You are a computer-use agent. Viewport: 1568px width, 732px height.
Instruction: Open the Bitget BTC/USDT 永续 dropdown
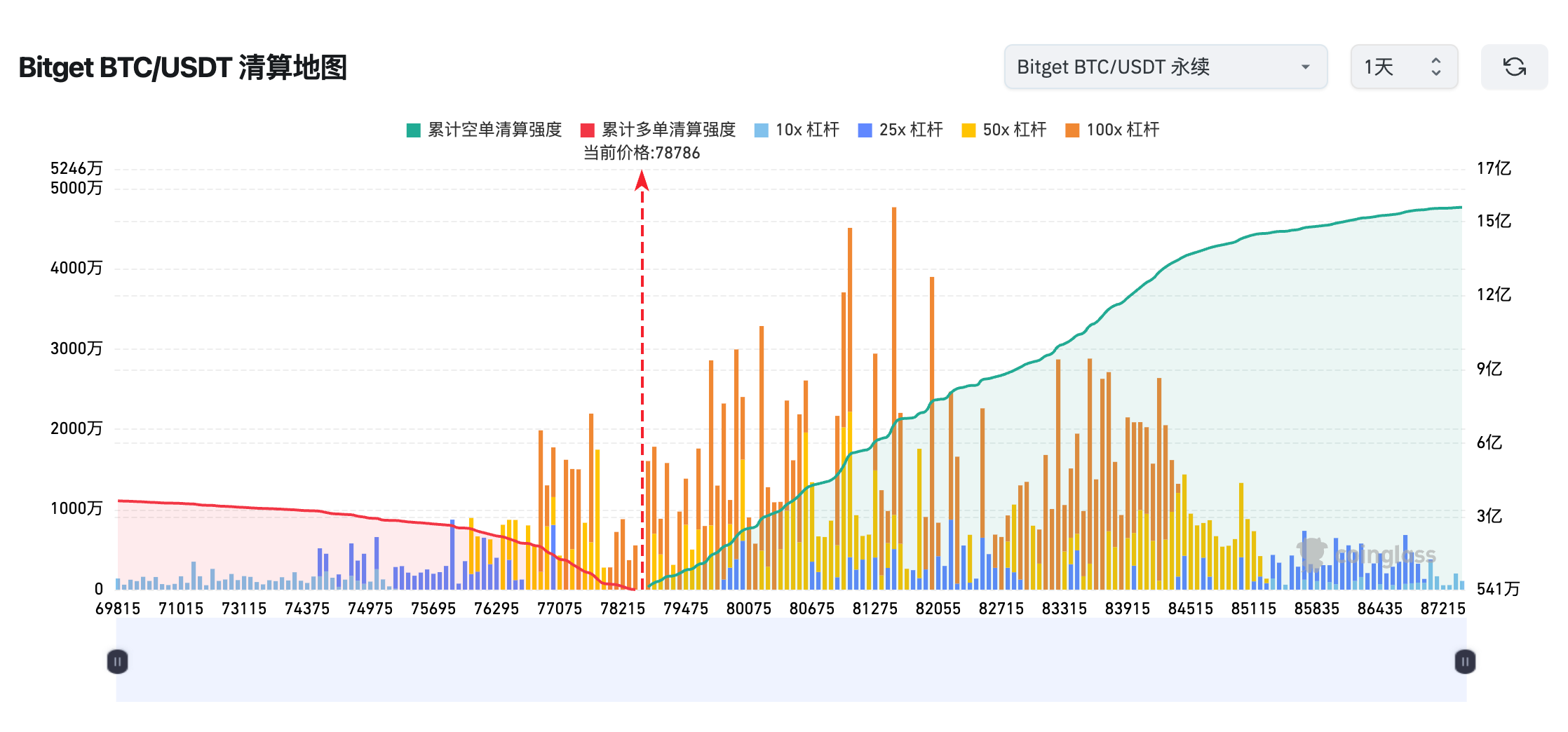(1164, 67)
